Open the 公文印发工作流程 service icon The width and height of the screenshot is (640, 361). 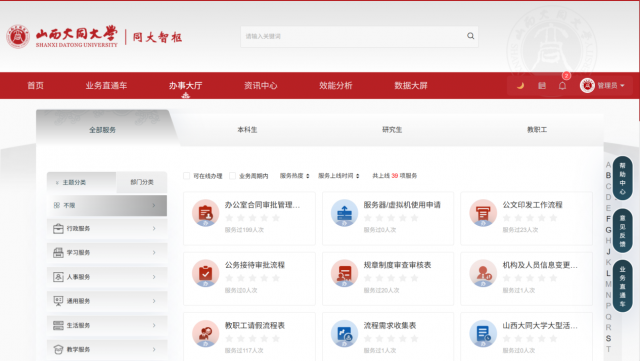pos(483,213)
